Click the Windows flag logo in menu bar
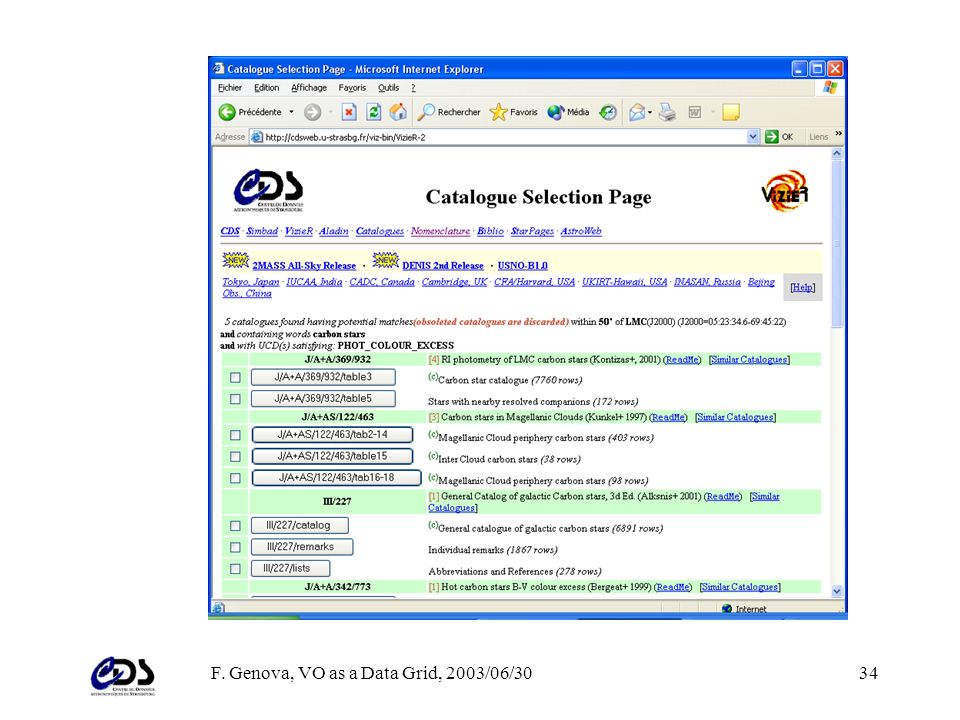The width and height of the screenshot is (960, 720). [830, 88]
